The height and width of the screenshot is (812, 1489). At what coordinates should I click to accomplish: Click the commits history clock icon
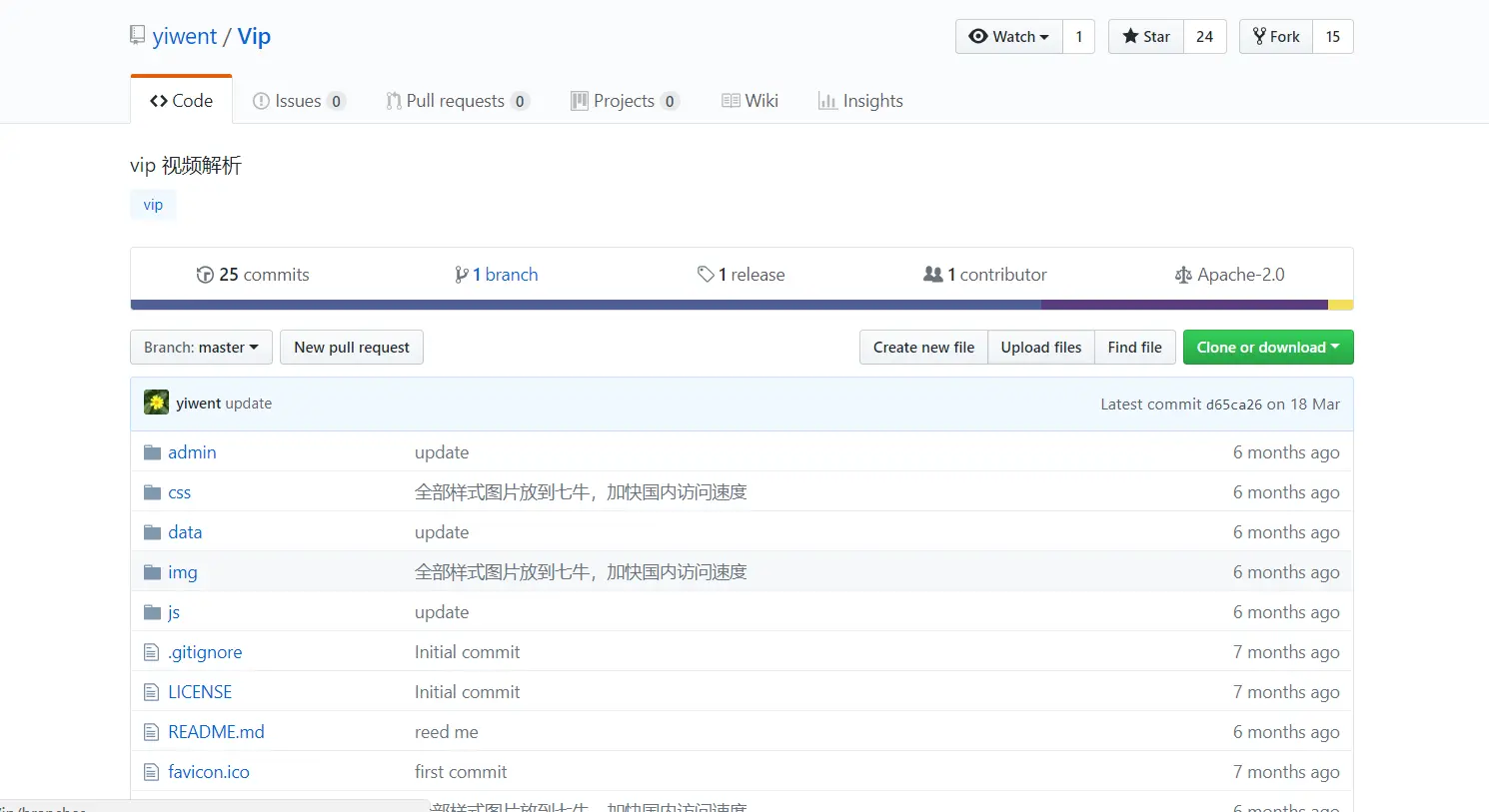[205, 275]
